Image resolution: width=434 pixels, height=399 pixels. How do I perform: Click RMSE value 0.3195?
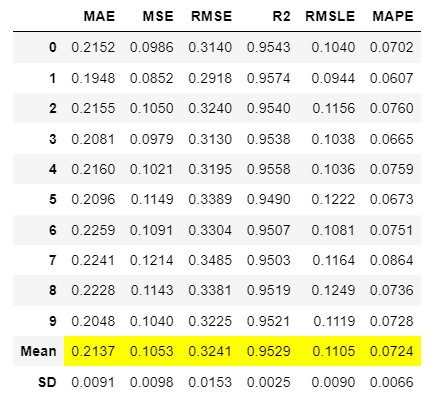pos(210,169)
